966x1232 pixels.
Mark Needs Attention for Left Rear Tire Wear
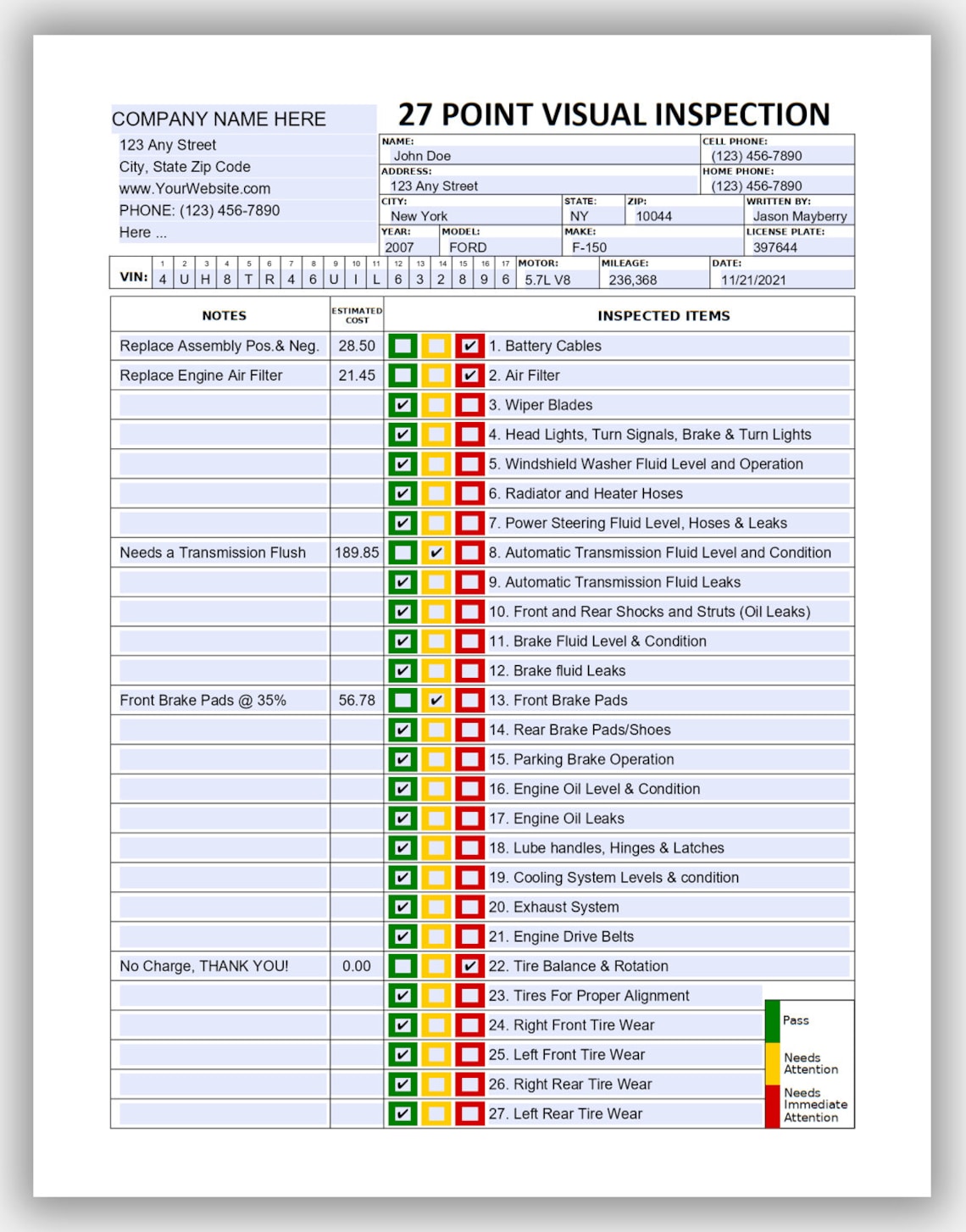tap(436, 1113)
